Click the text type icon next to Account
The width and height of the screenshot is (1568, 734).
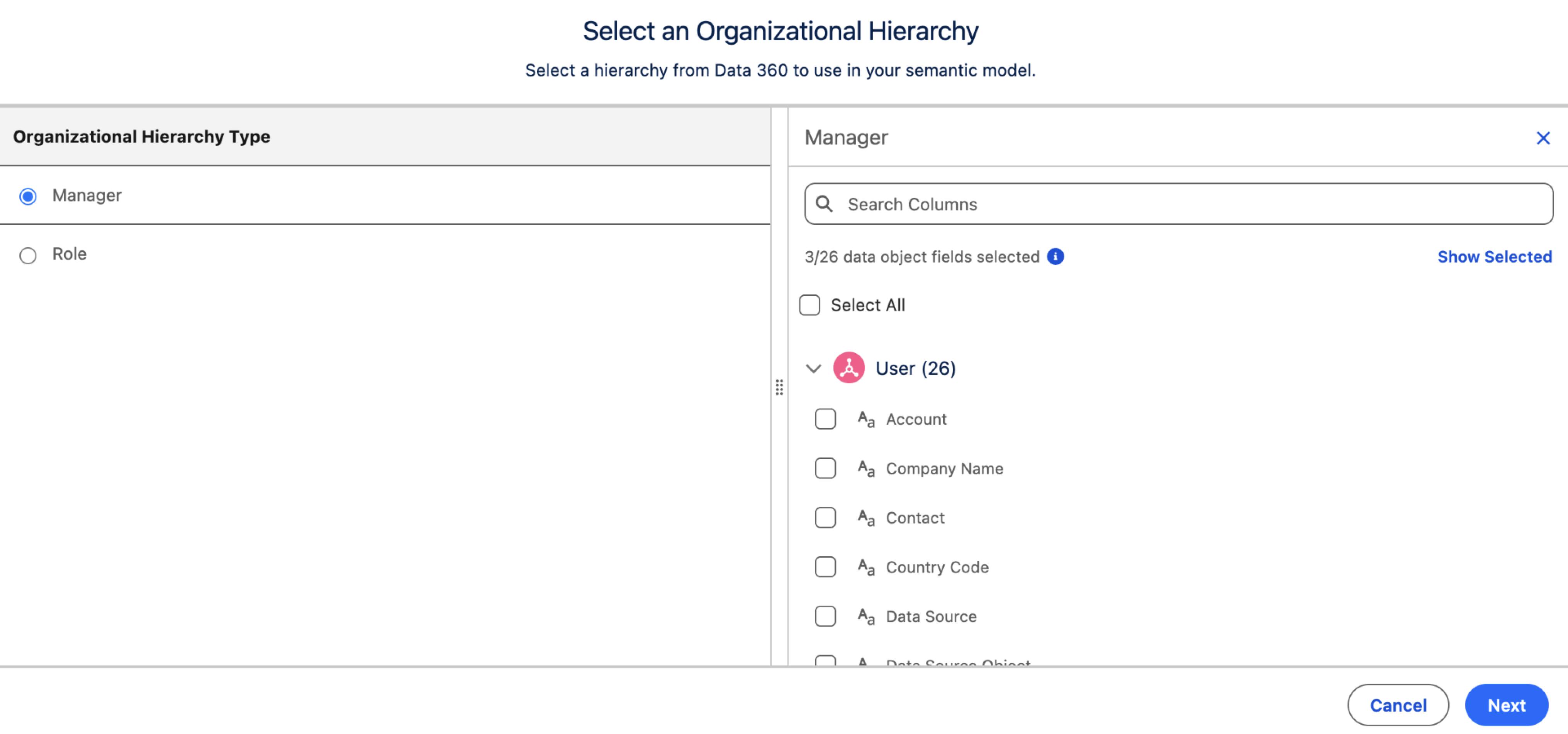pos(865,419)
